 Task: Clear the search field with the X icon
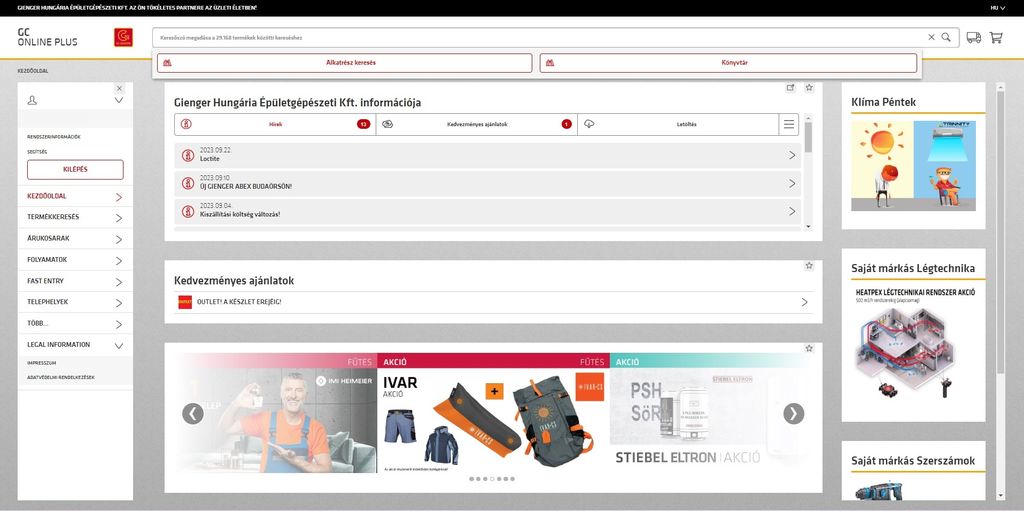tap(931, 37)
